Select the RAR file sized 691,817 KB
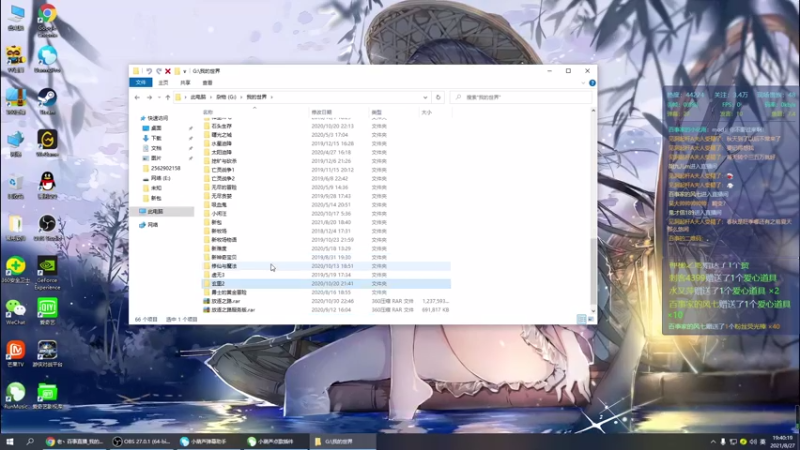This screenshot has height=450, width=800. tap(327, 310)
